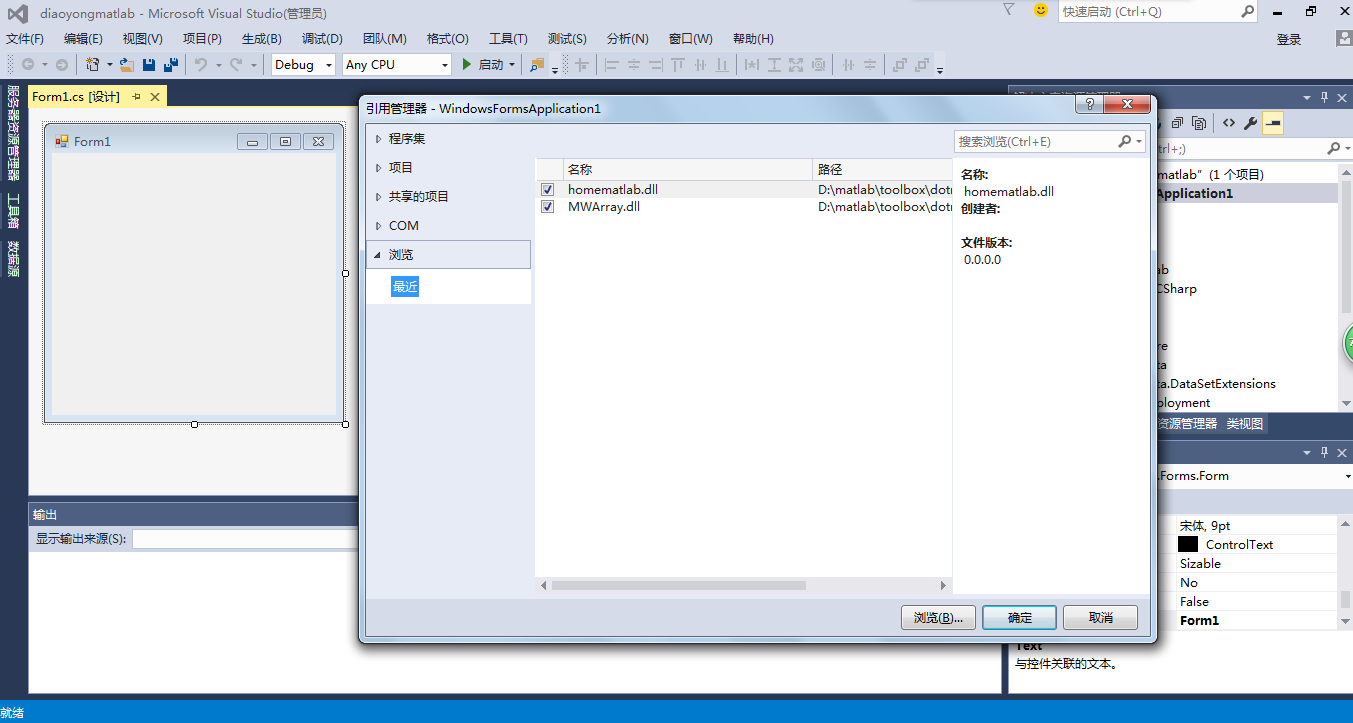Click the new project toolbar icon
This screenshot has width=1353, height=723.
pyautogui.click(x=93, y=65)
